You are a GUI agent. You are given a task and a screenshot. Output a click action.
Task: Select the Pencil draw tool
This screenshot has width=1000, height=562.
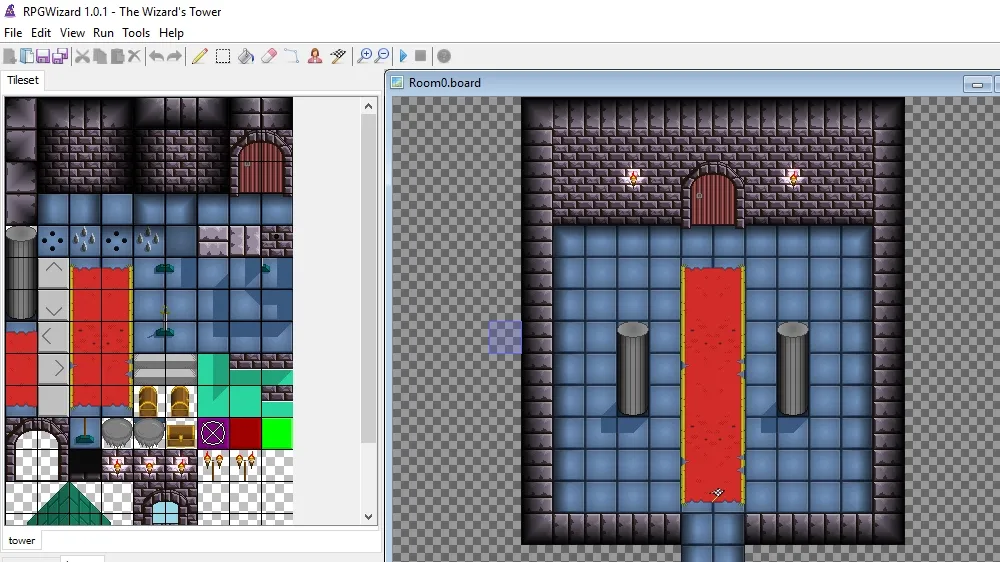click(x=199, y=56)
